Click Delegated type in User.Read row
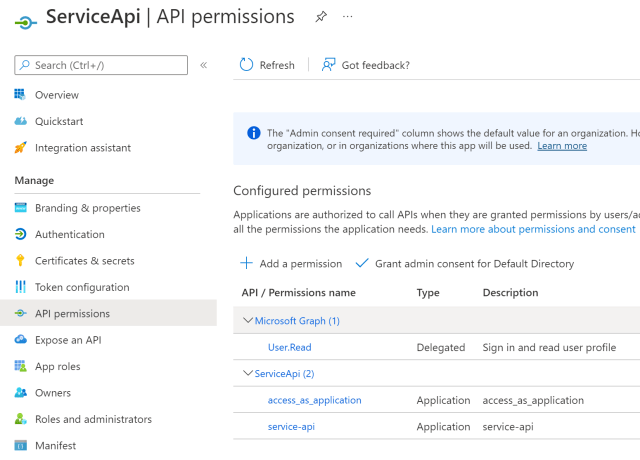 pos(441,347)
